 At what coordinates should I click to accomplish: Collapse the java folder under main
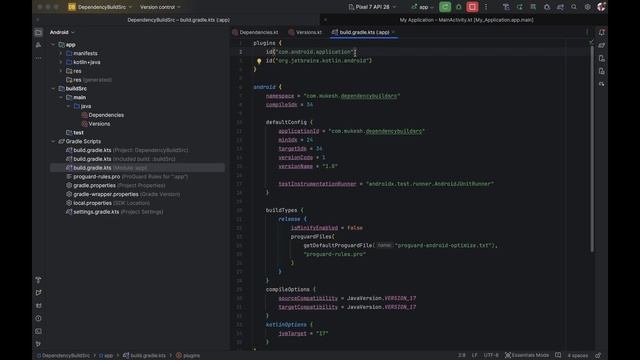69,106
